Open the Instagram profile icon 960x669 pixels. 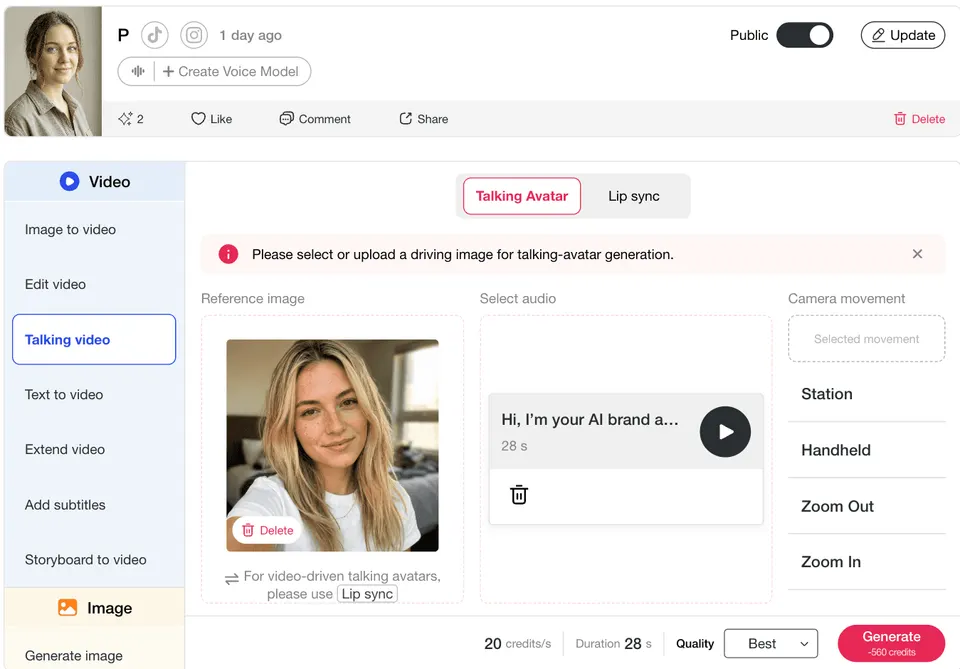click(193, 35)
